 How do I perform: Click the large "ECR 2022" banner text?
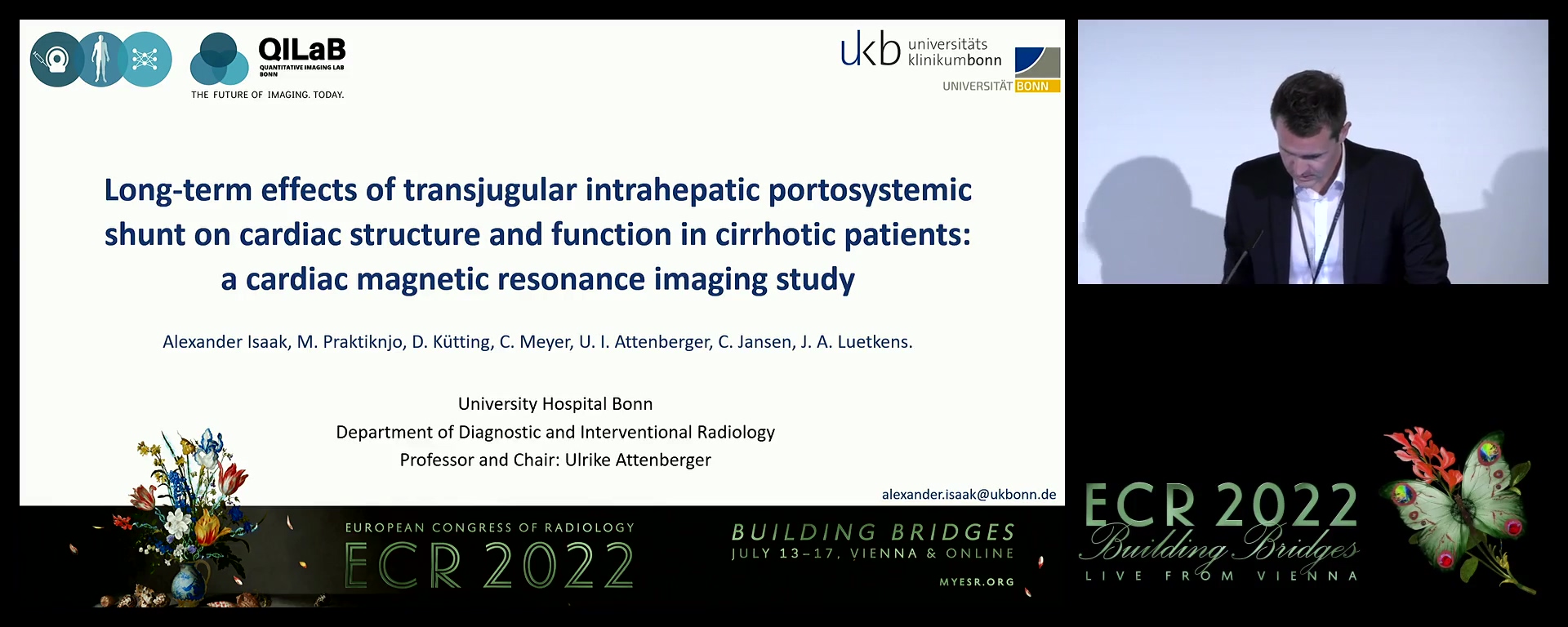(x=489, y=566)
